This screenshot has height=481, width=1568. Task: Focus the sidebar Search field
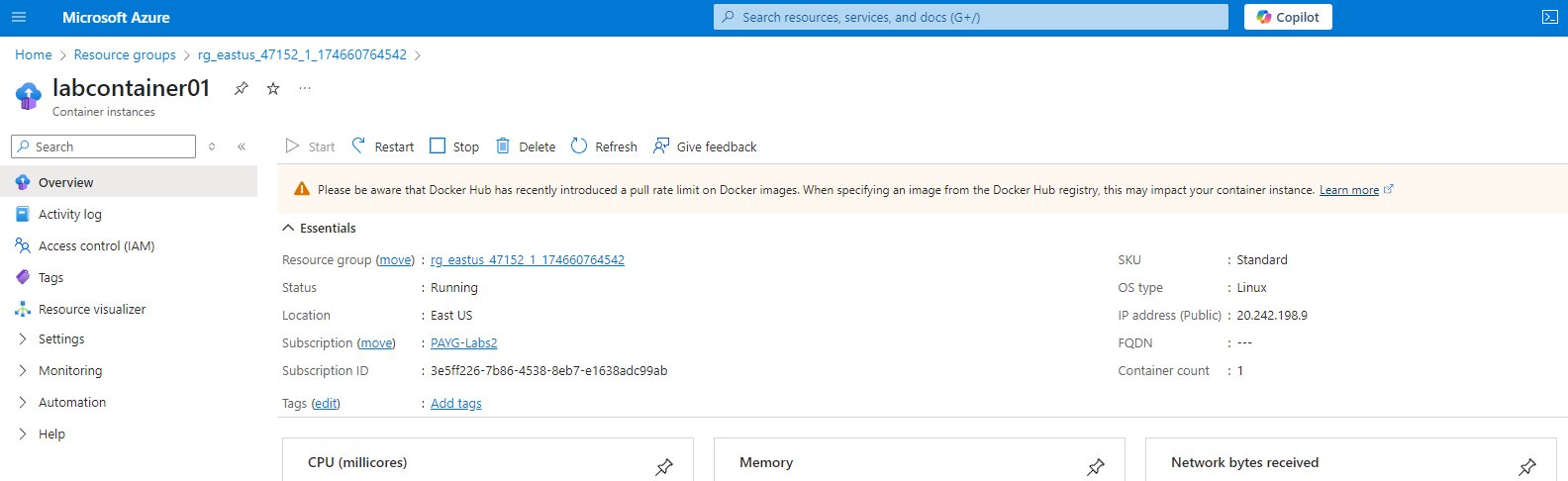pos(103,146)
